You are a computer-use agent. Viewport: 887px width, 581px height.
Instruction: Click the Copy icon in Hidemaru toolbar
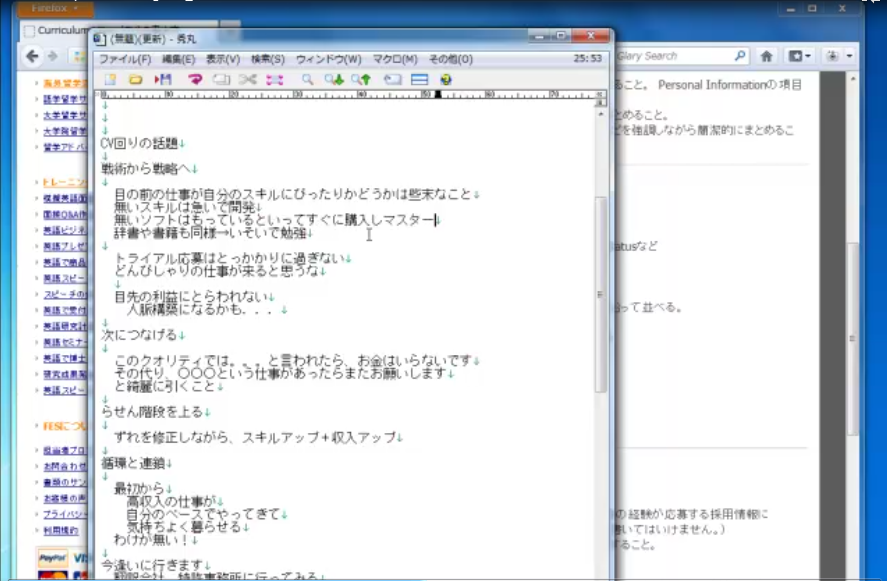point(221,80)
